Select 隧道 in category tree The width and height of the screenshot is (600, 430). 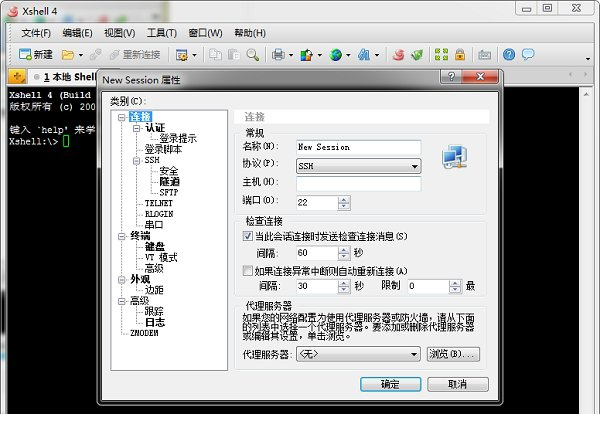coord(170,181)
